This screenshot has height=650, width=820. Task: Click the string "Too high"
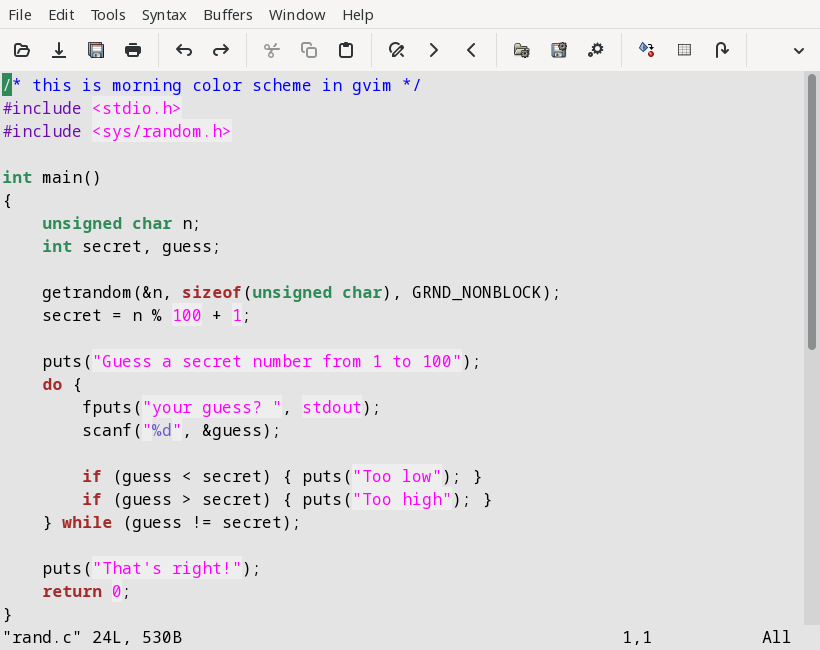coord(402,499)
